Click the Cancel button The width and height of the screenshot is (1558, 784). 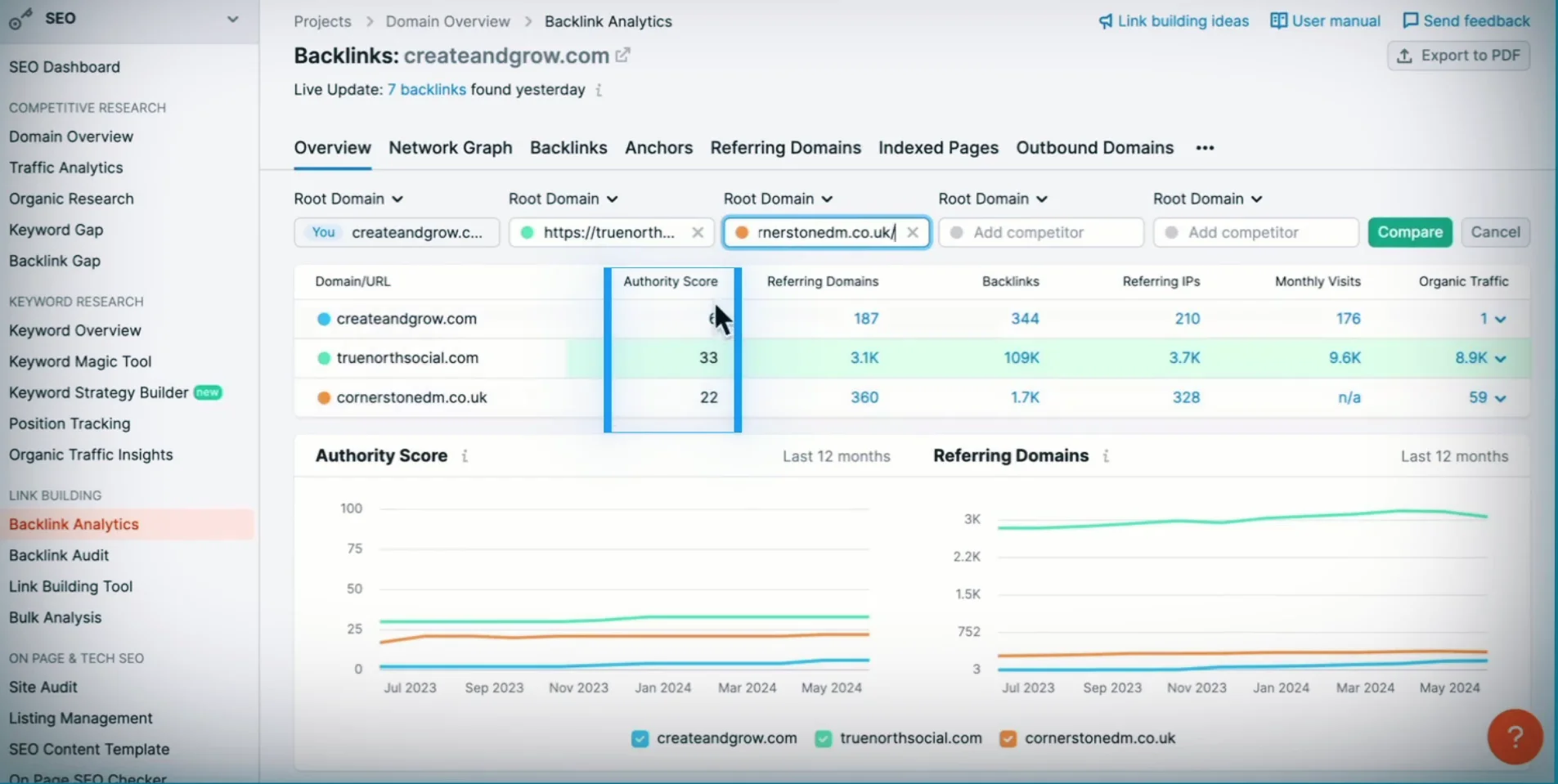pyautogui.click(x=1495, y=232)
